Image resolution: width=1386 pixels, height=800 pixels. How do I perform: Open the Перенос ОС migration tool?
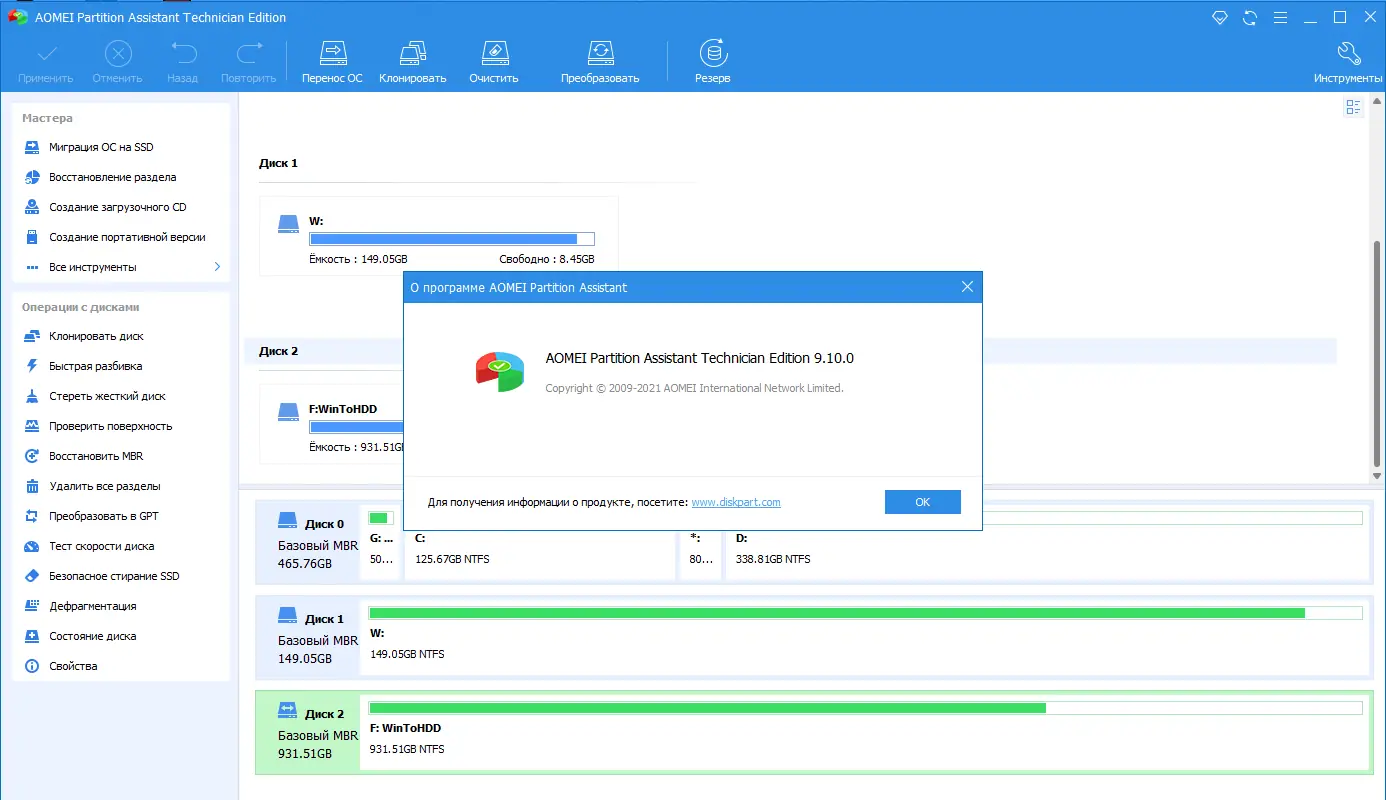coord(332,60)
